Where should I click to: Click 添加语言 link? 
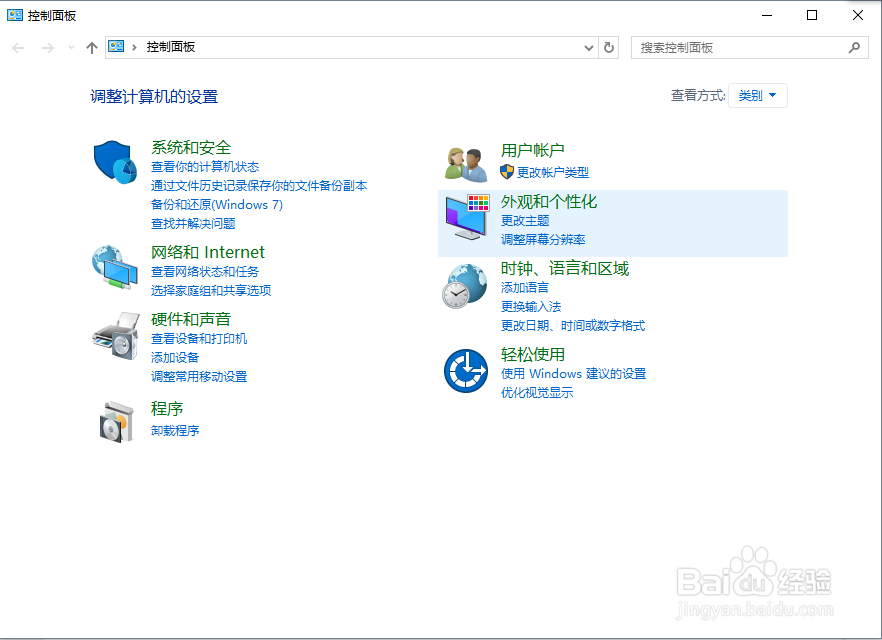pyautogui.click(x=525, y=287)
